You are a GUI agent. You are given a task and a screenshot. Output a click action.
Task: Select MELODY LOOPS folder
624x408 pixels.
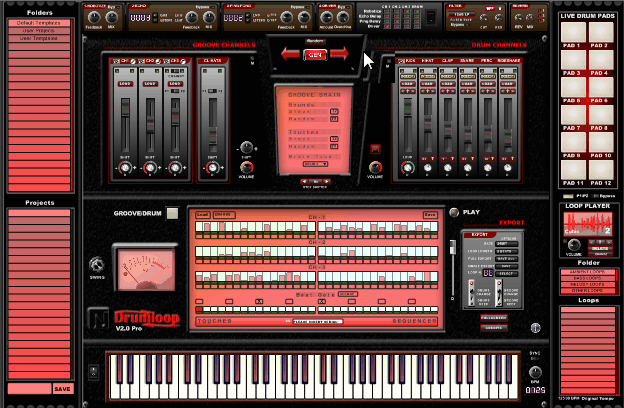tap(587, 285)
